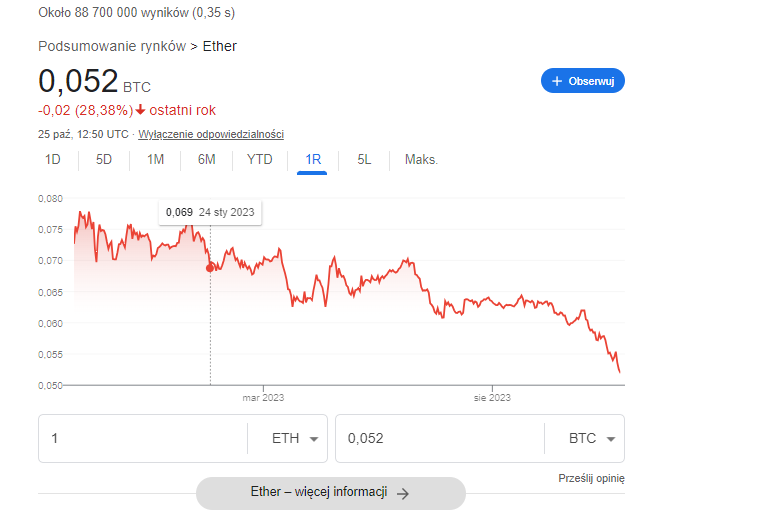762x525 pixels.
Task: Open the ETH currency dropdown
Action: 295,439
